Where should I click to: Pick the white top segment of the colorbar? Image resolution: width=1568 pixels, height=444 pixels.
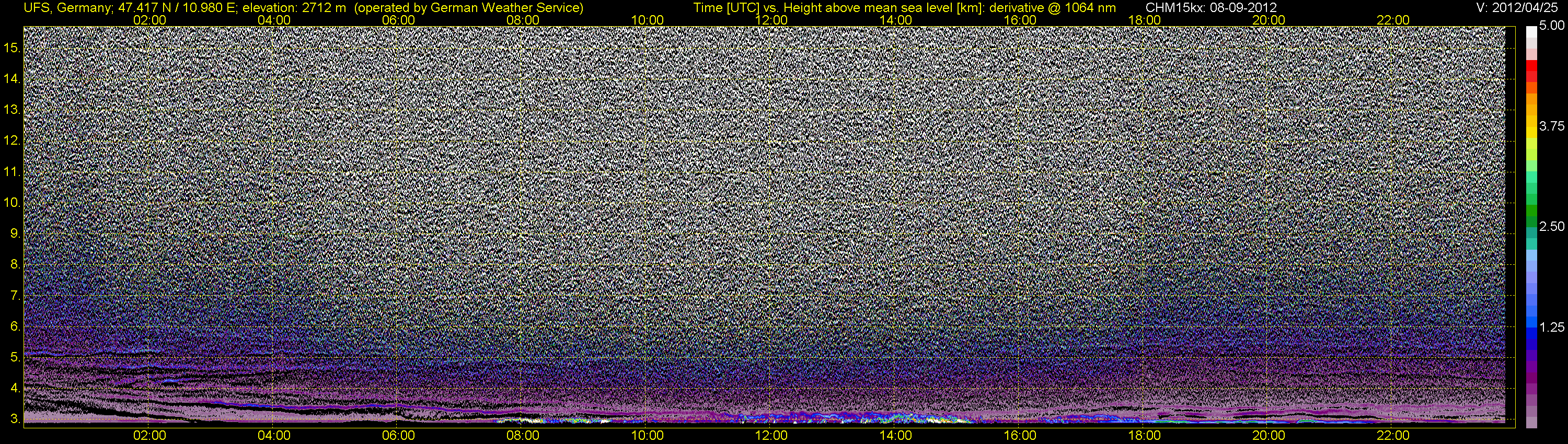(1531, 32)
